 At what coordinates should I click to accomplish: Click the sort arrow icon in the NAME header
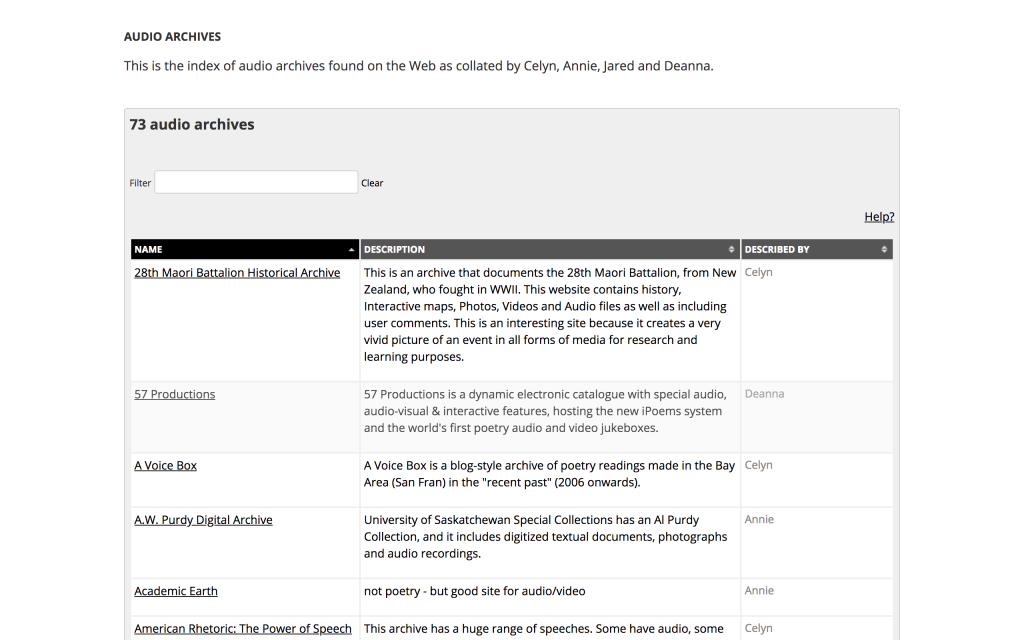point(351,249)
